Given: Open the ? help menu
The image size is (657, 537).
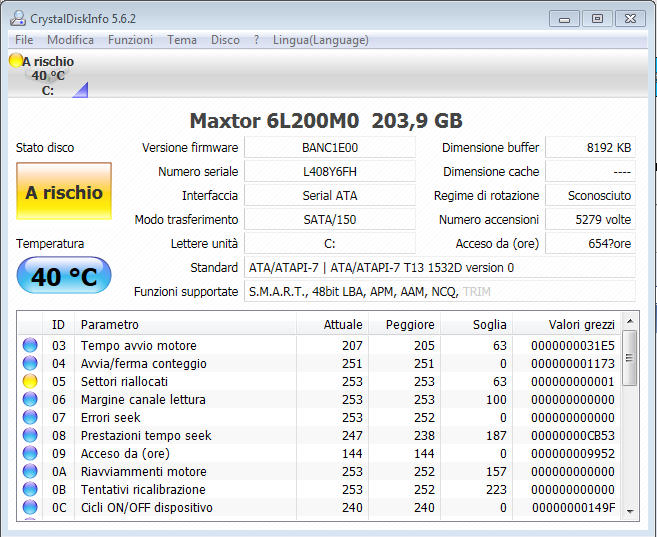Looking at the screenshot, I should pos(256,40).
